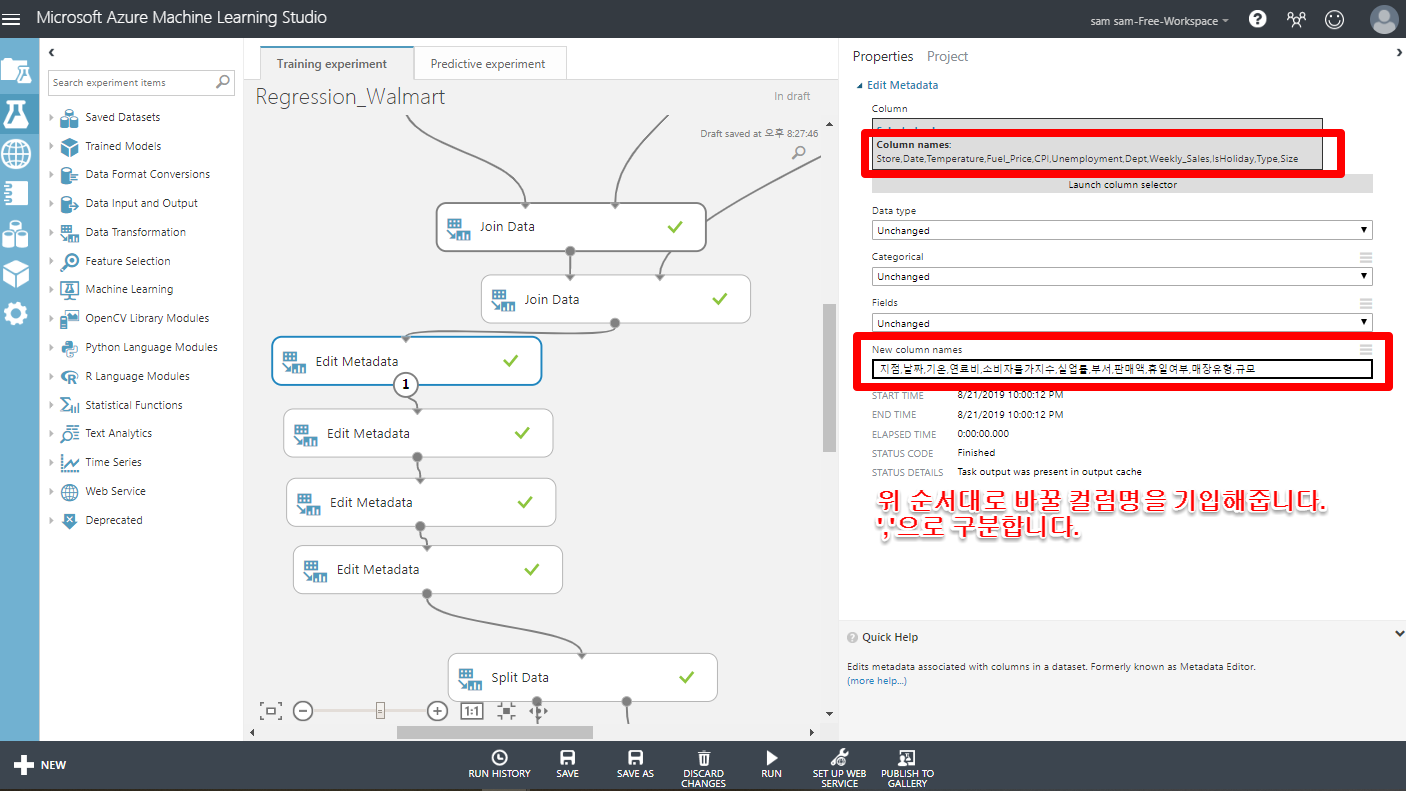This screenshot has width=1406, height=791.
Task: Expand Data Transformation category
Action: point(51,233)
